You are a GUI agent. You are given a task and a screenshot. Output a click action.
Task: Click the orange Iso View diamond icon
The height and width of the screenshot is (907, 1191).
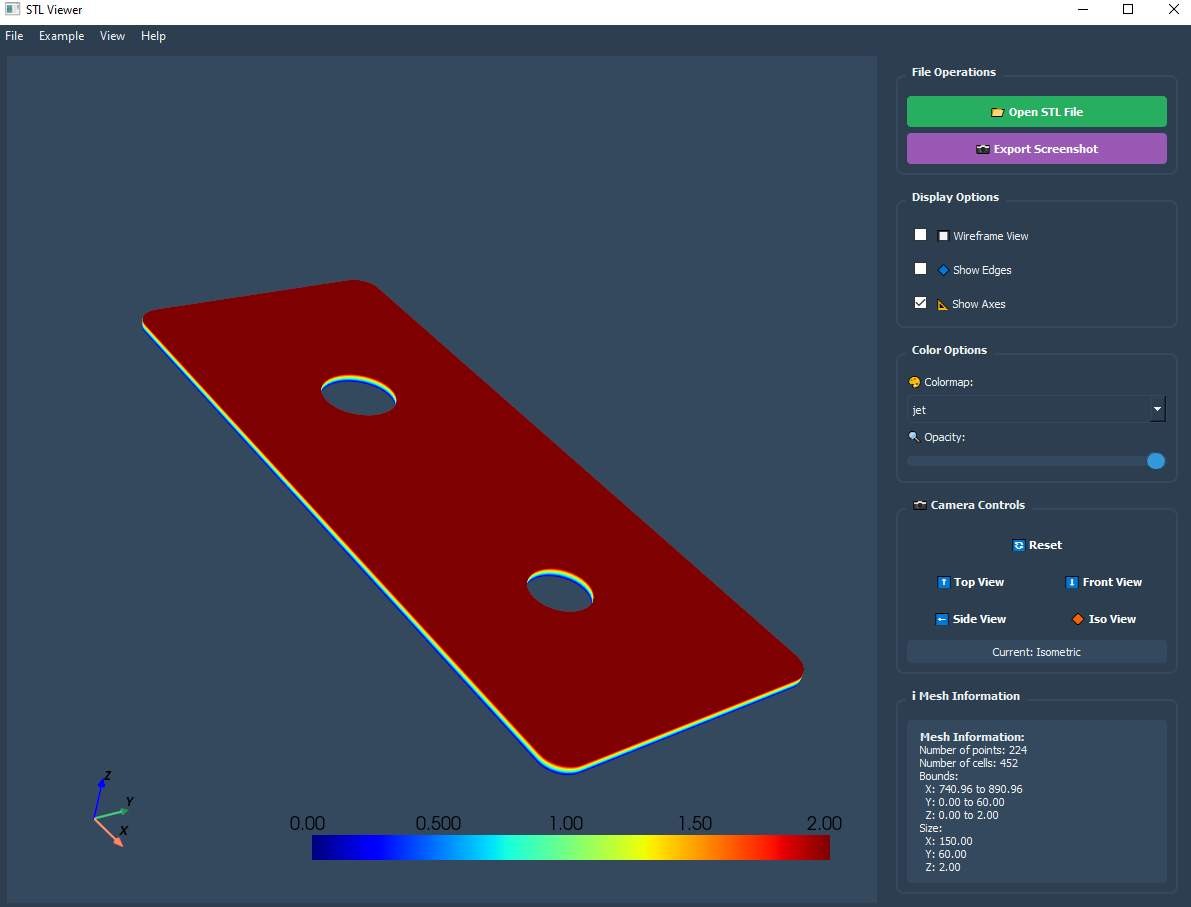(x=1077, y=619)
